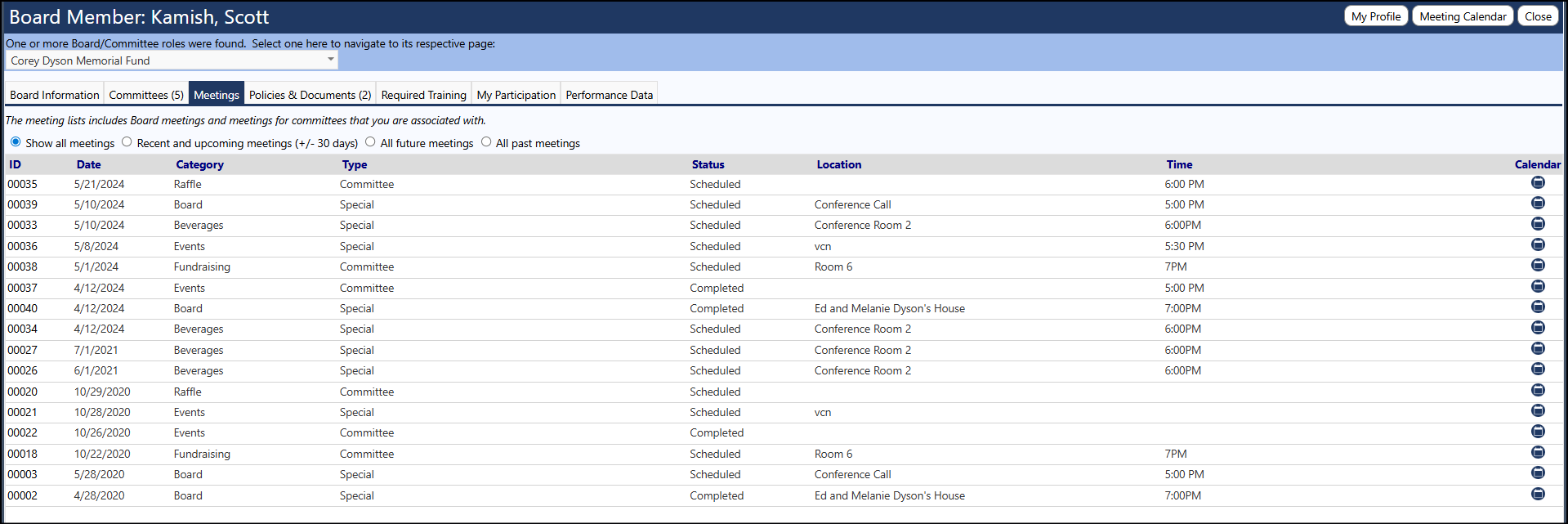Screen dimensions: 1568x524
Task: Click Conference Call location in row 00039
Action: coord(853,204)
